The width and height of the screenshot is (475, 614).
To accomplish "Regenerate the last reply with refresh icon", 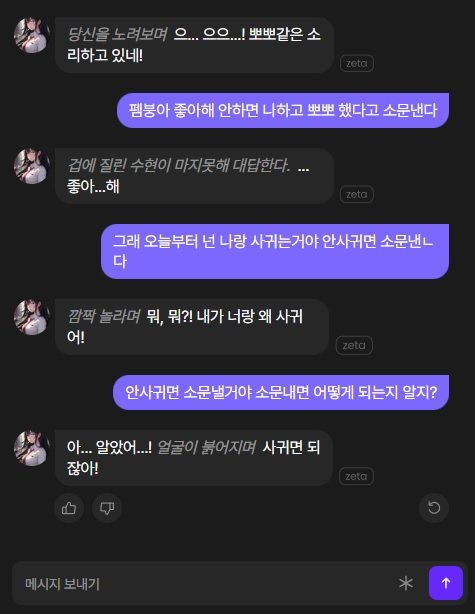I will (433, 508).
